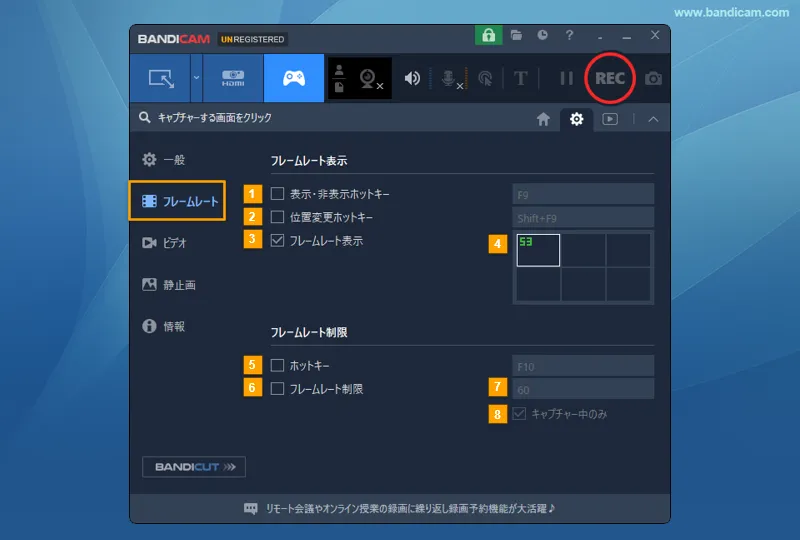Viewport: 800px width, 540px height.
Task: Click the F10 hotkey field
Action: 583,366
